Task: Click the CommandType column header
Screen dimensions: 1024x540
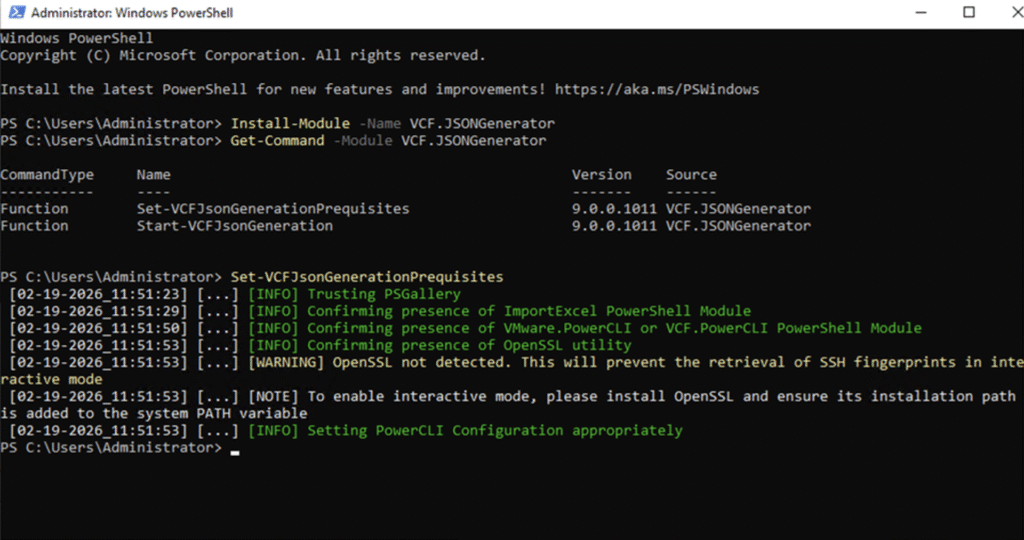Action: pyautogui.click(x=47, y=174)
